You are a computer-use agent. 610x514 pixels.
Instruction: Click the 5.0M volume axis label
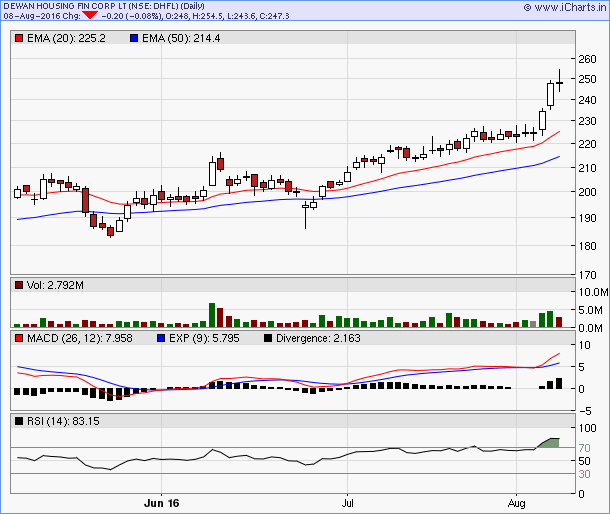pyautogui.click(x=590, y=310)
